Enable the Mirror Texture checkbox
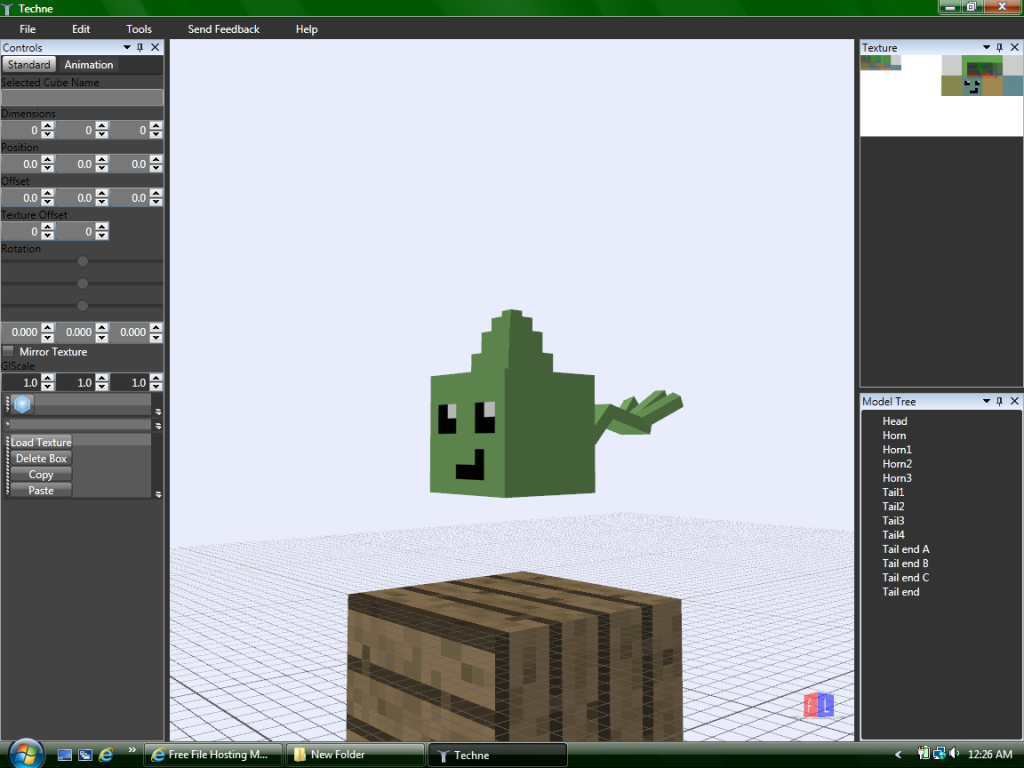The image size is (1024, 768). (x=8, y=351)
